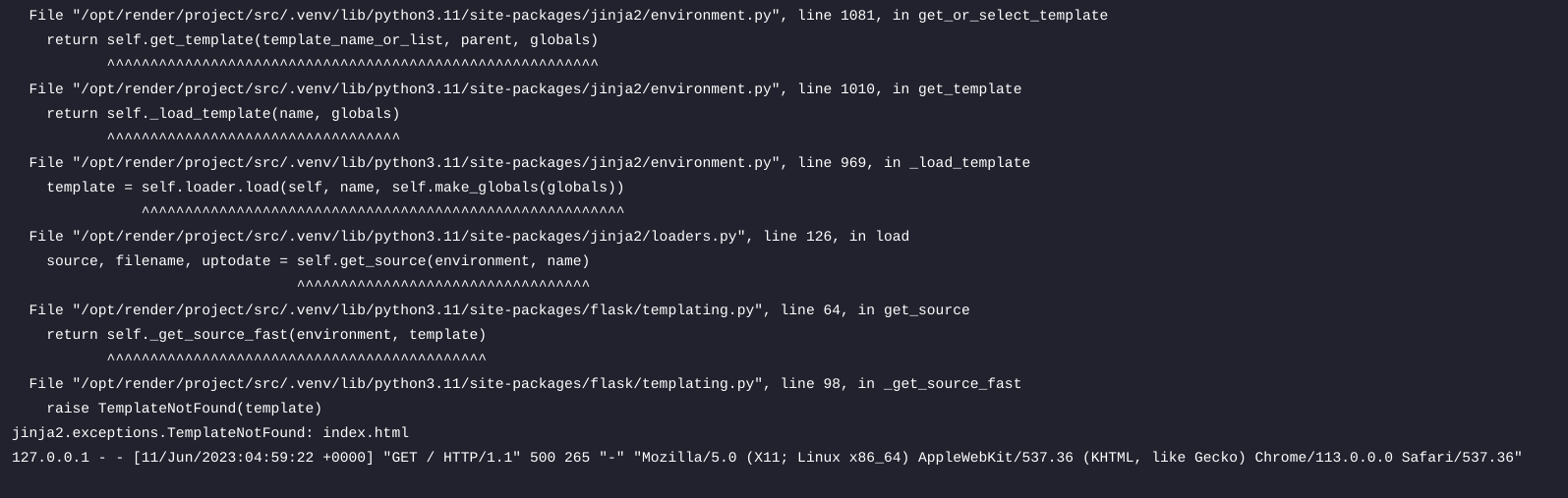
Task: Click 'return self._get_source_fast(environment, template)' line
Action: [x=266, y=335]
